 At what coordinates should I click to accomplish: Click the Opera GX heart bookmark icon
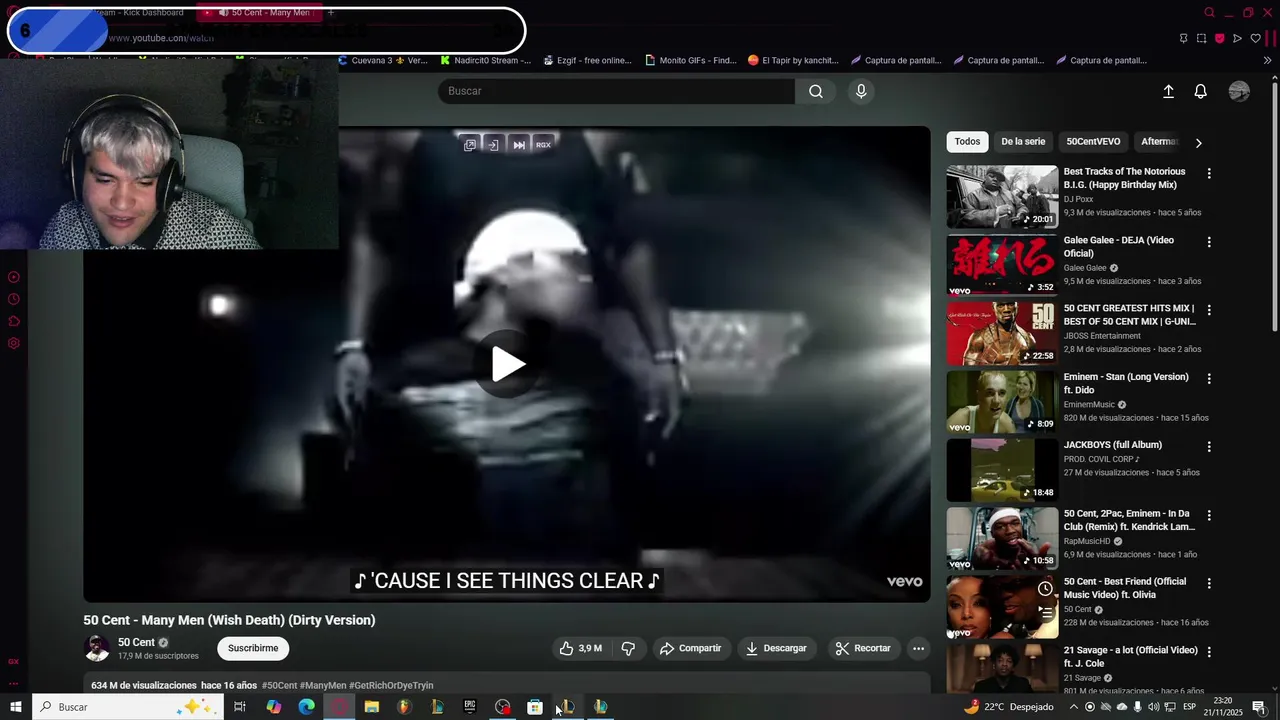click(x=1255, y=38)
